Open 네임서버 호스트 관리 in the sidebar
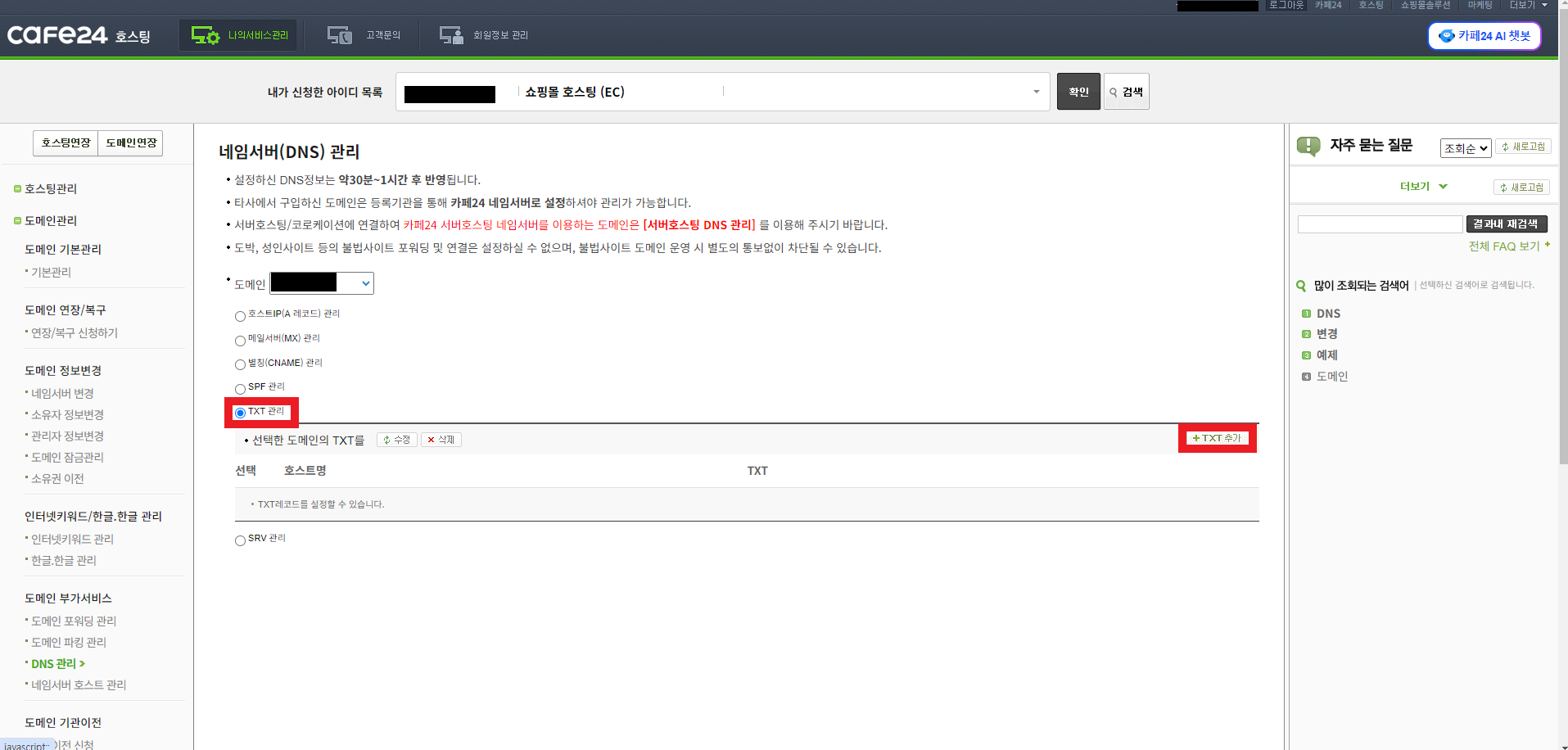Viewport: 1568px width, 750px height. pos(79,685)
